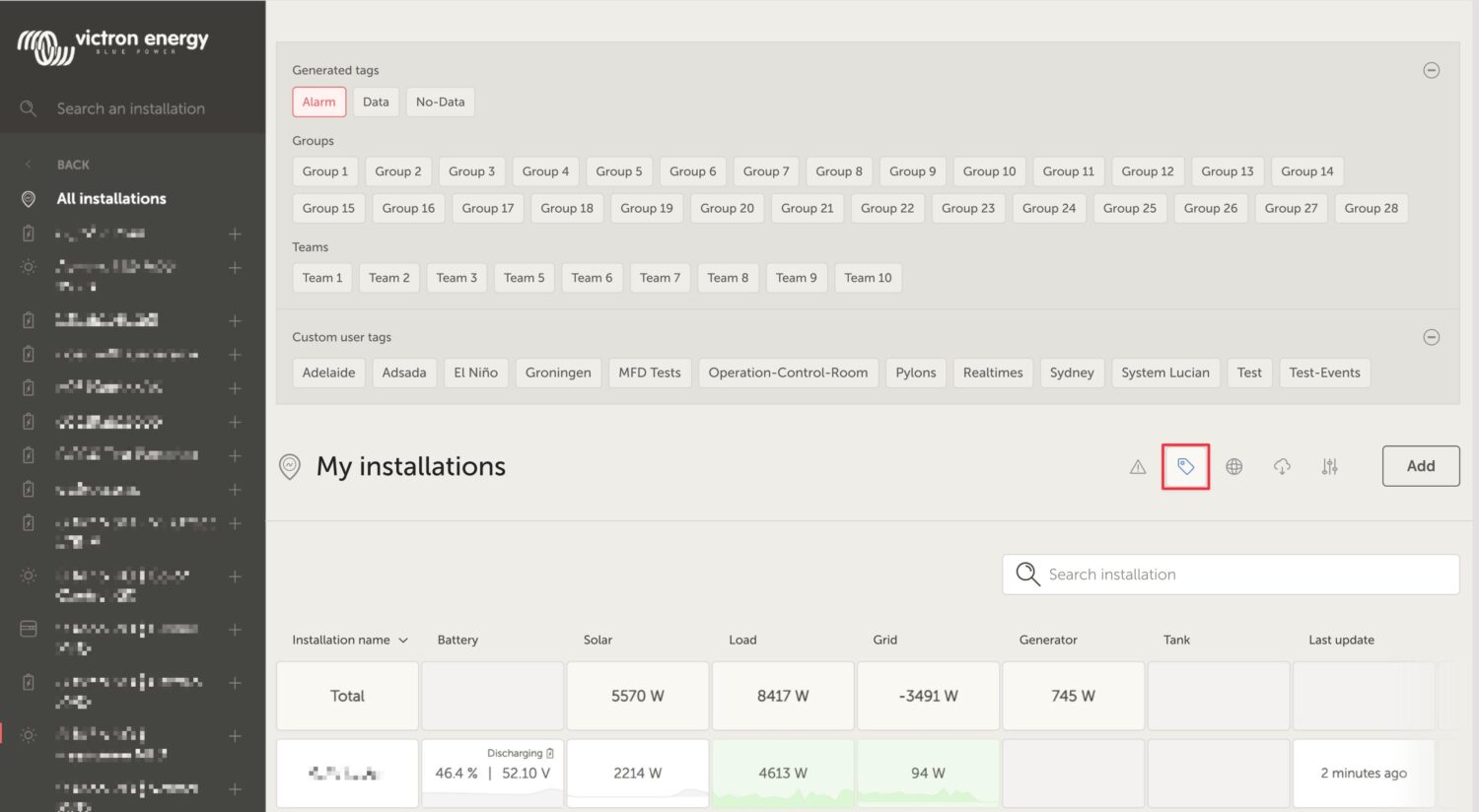The width and height of the screenshot is (1479, 812).
Task: Switch to map view via globe icon
Action: pyautogui.click(x=1233, y=466)
